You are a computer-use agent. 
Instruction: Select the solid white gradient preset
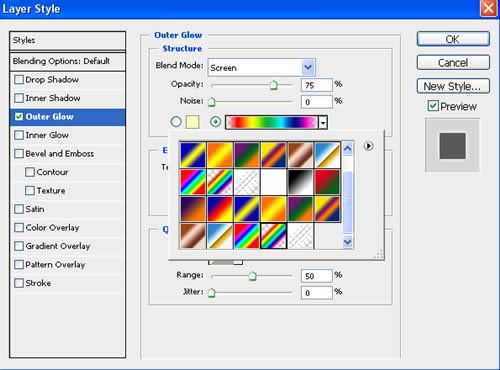(273, 182)
